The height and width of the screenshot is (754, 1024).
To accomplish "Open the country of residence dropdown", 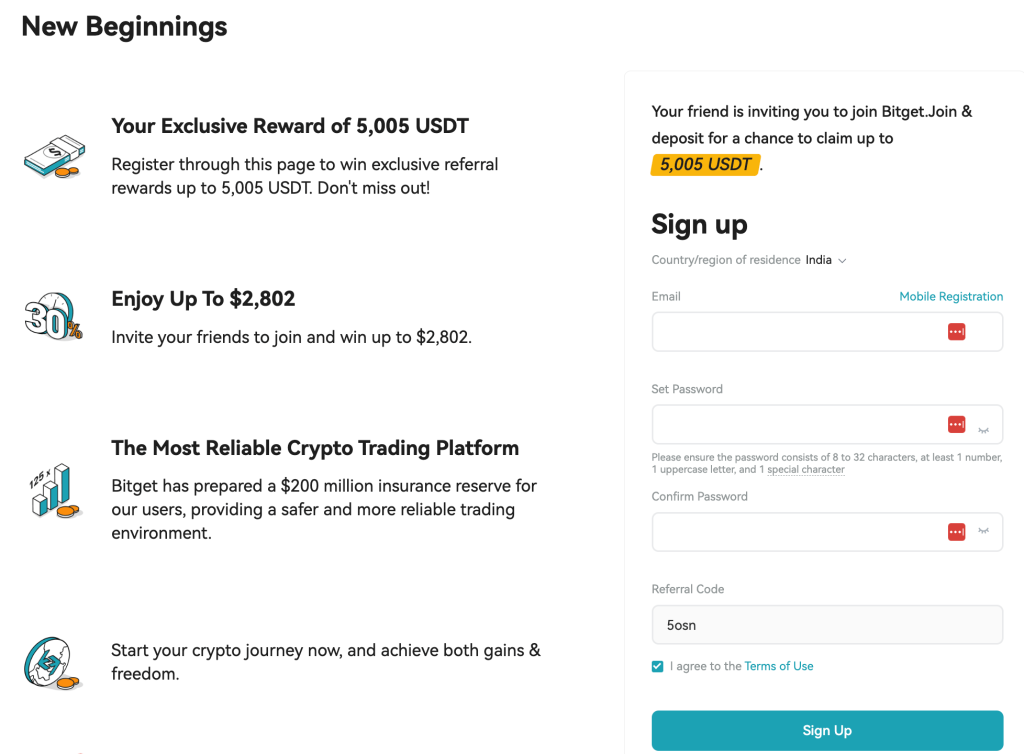I will point(819,260).
